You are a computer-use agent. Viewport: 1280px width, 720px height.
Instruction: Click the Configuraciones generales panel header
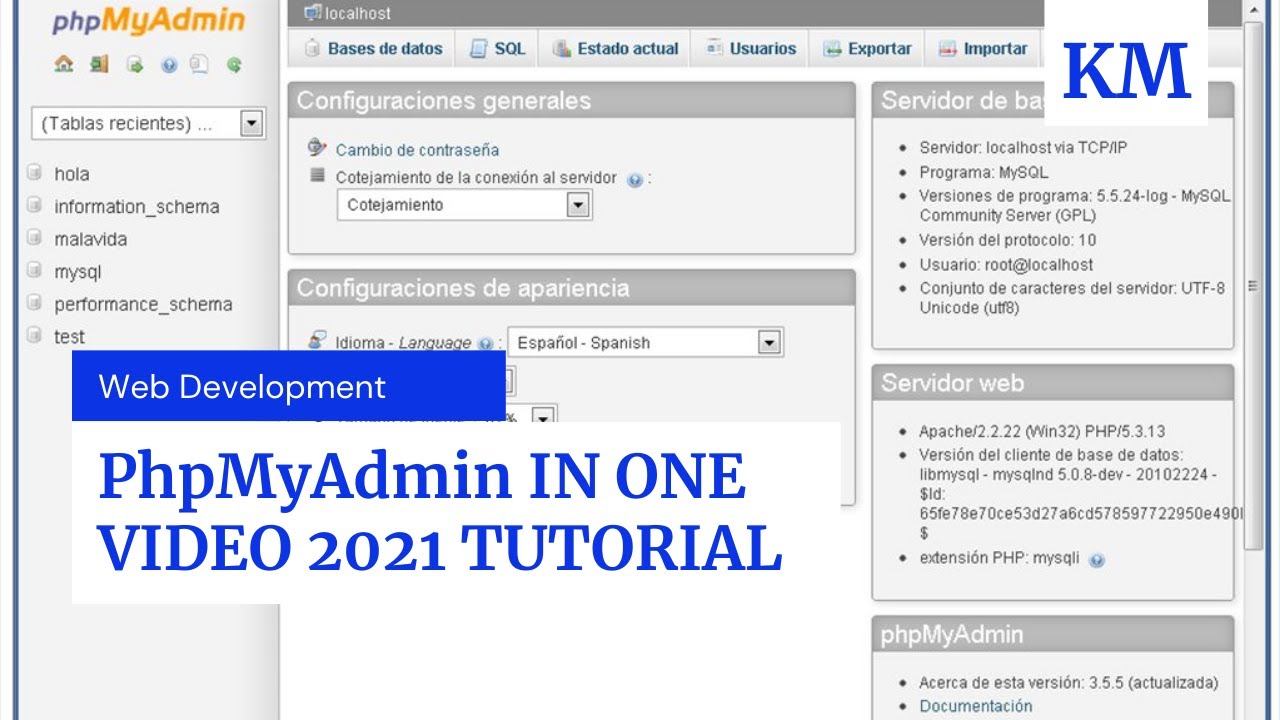(571, 101)
